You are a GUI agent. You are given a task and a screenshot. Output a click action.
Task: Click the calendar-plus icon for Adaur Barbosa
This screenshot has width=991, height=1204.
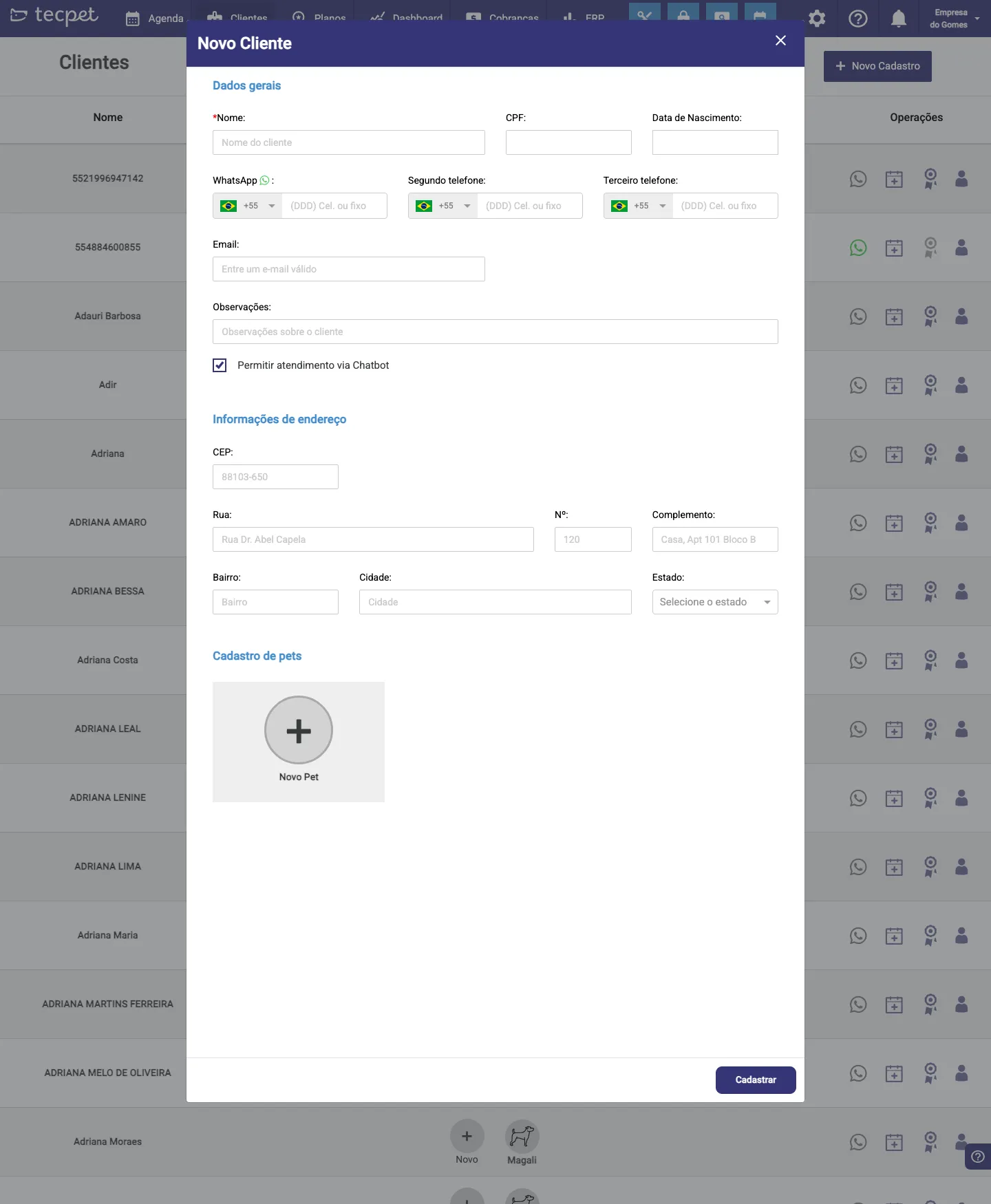point(894,316)
